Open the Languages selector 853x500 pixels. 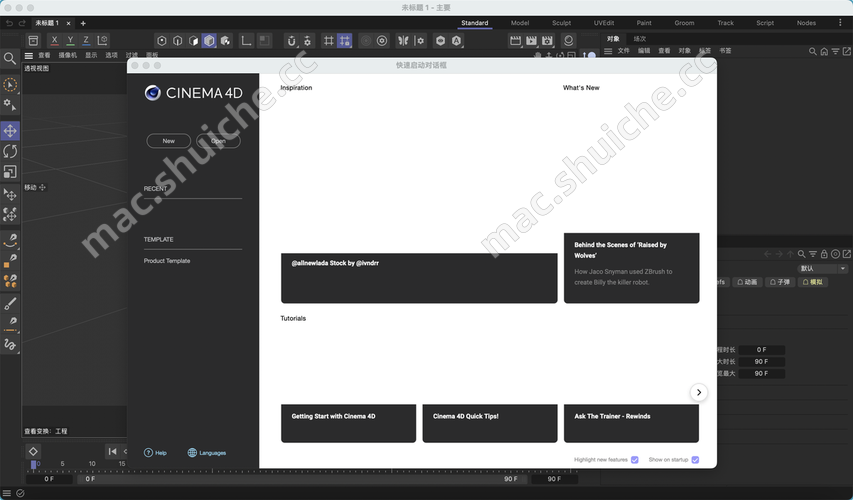pos(207,453)
